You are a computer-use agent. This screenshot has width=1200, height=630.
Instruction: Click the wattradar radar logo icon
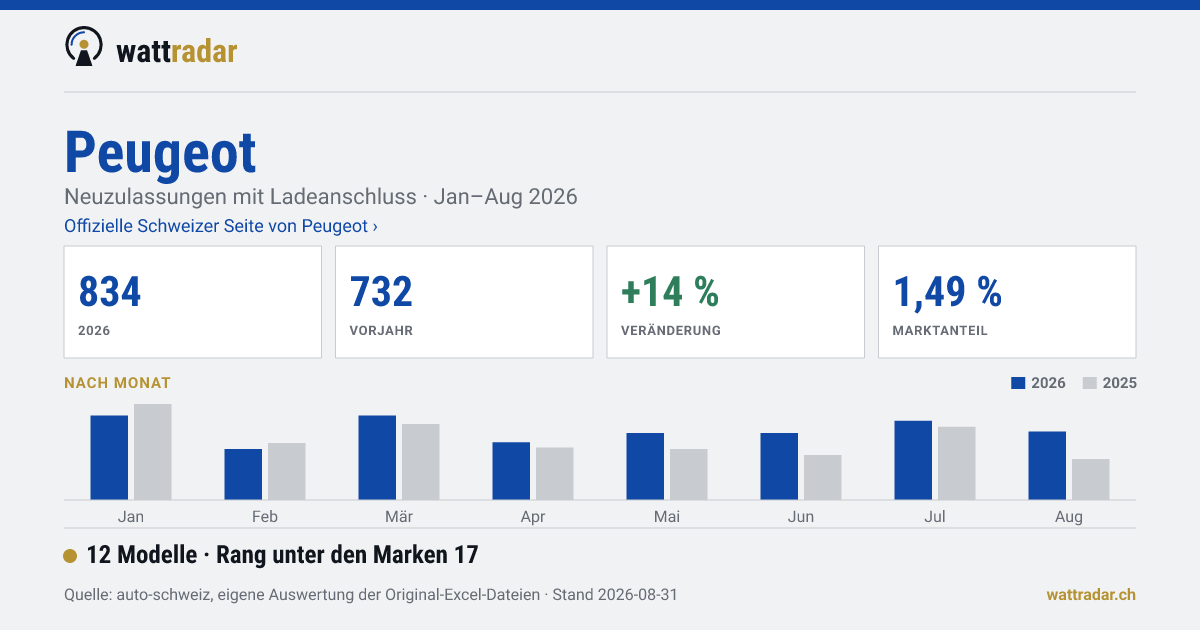point(84,47)
